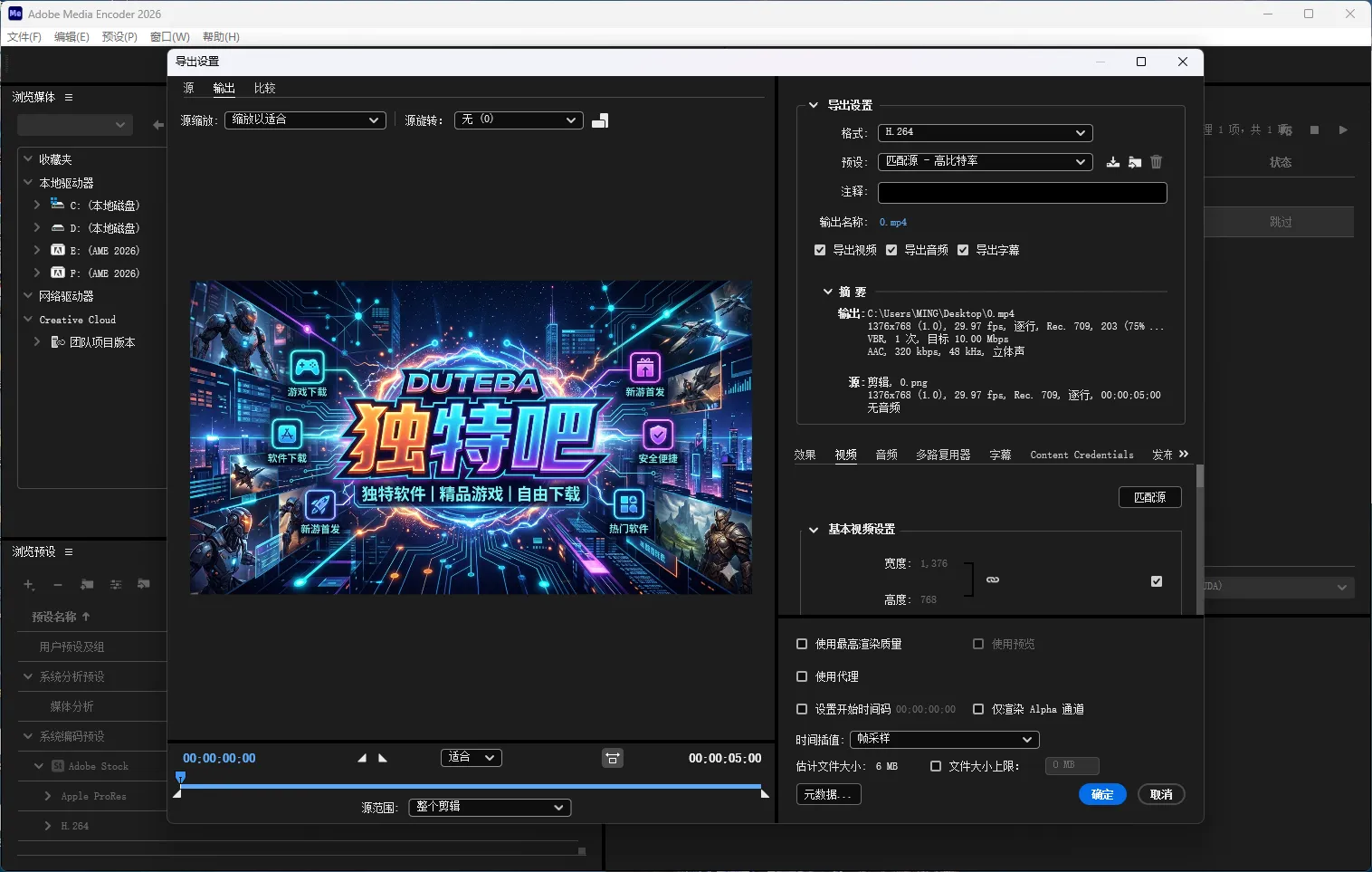1372x872 pixels.
Task: Remove a preset using the minus icon
Action: point(57,584)
